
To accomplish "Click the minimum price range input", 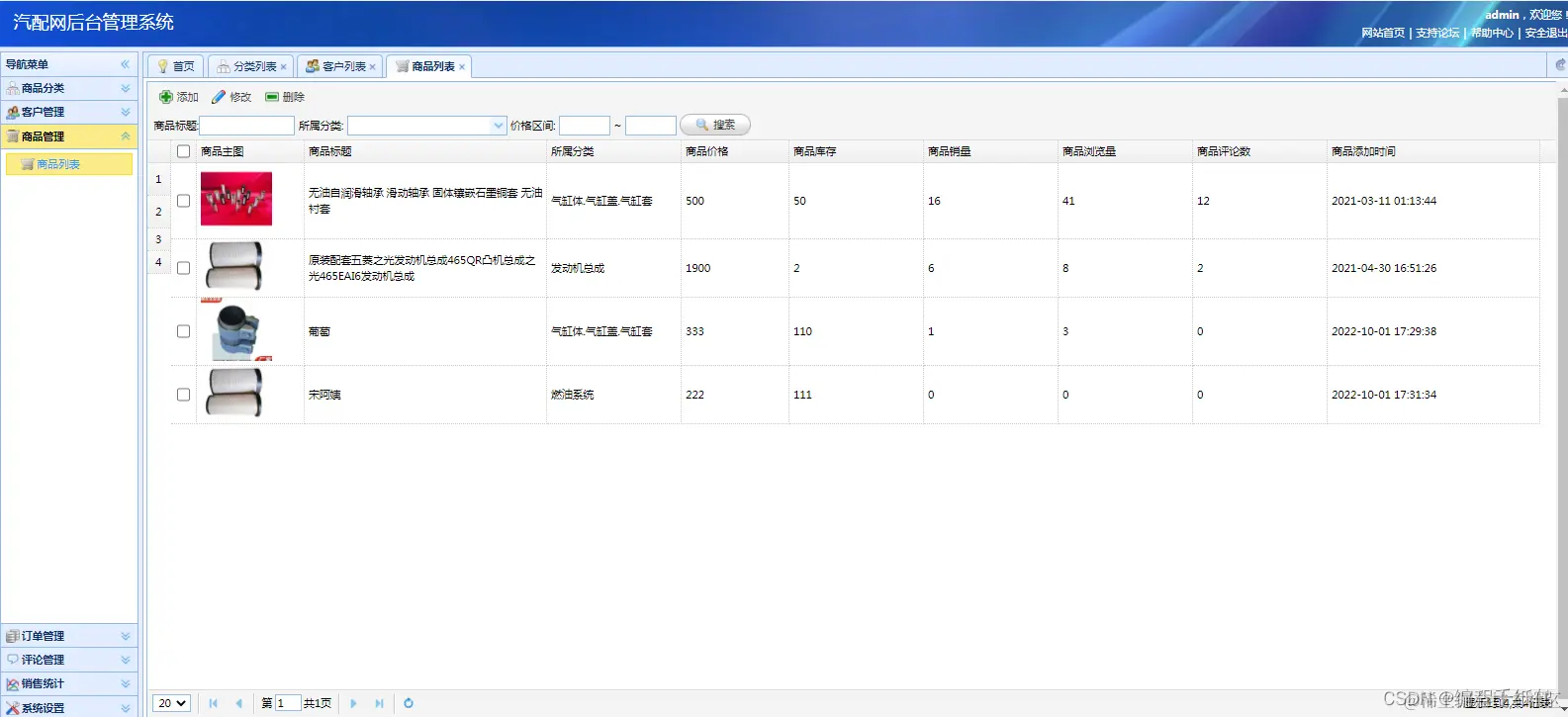I will (585, 126).
